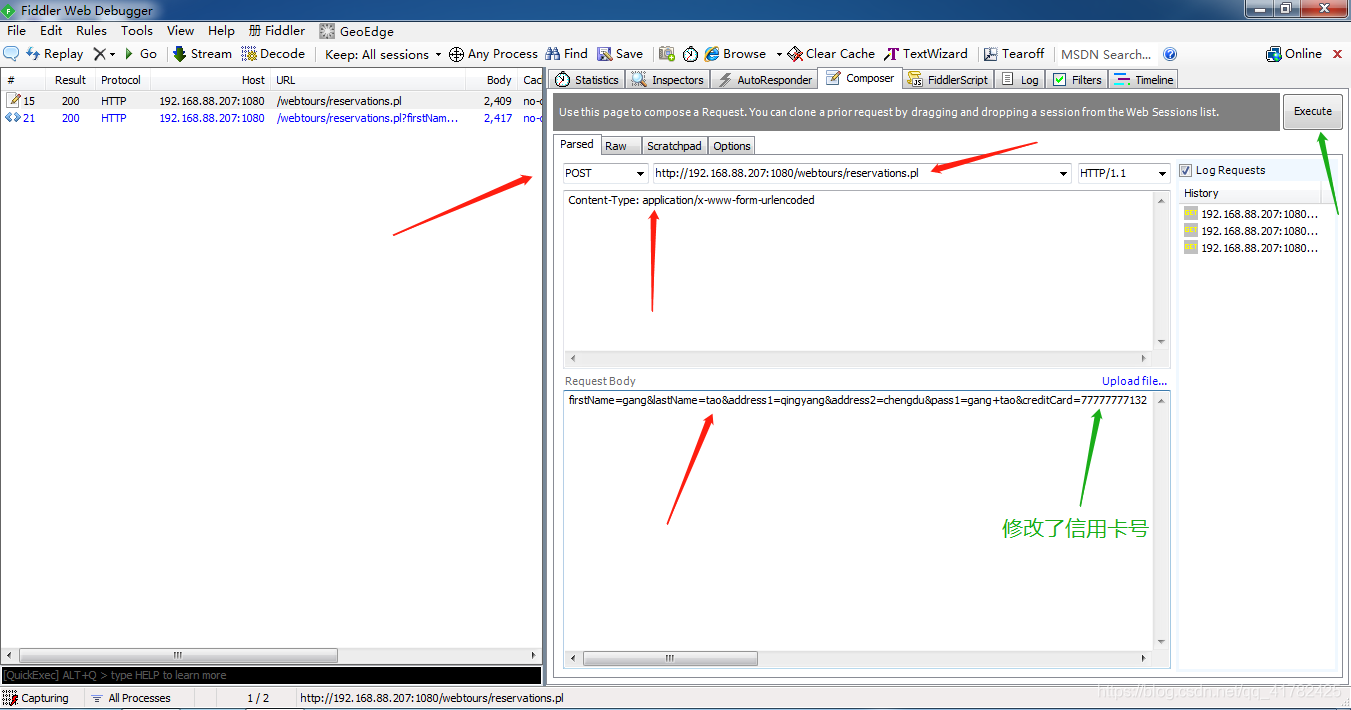Click the Online network status icon
This screenshot has height=710, width=1351.
(x=1274, y=54)
